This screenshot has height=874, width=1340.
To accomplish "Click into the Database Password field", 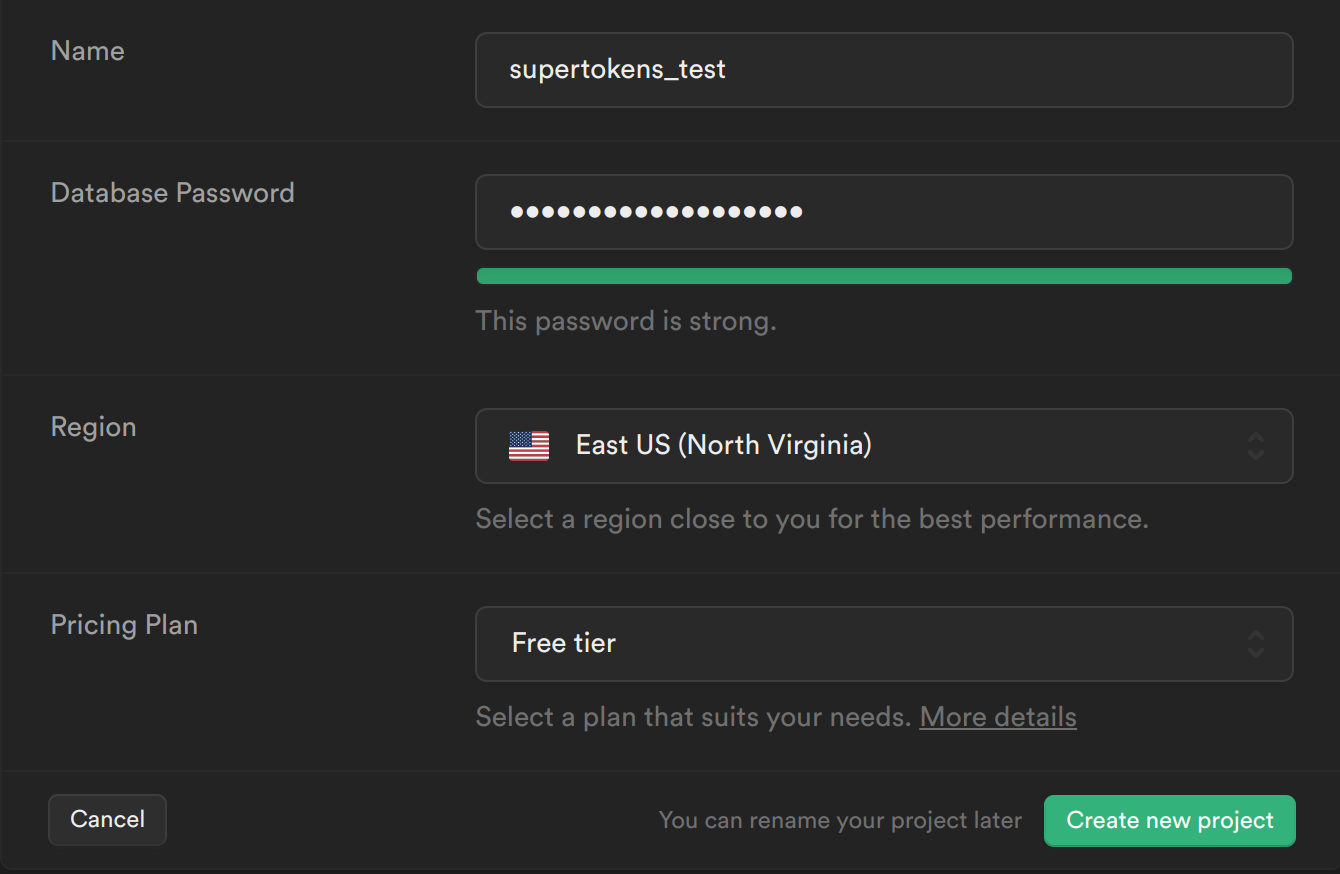I will [1000, 212].
